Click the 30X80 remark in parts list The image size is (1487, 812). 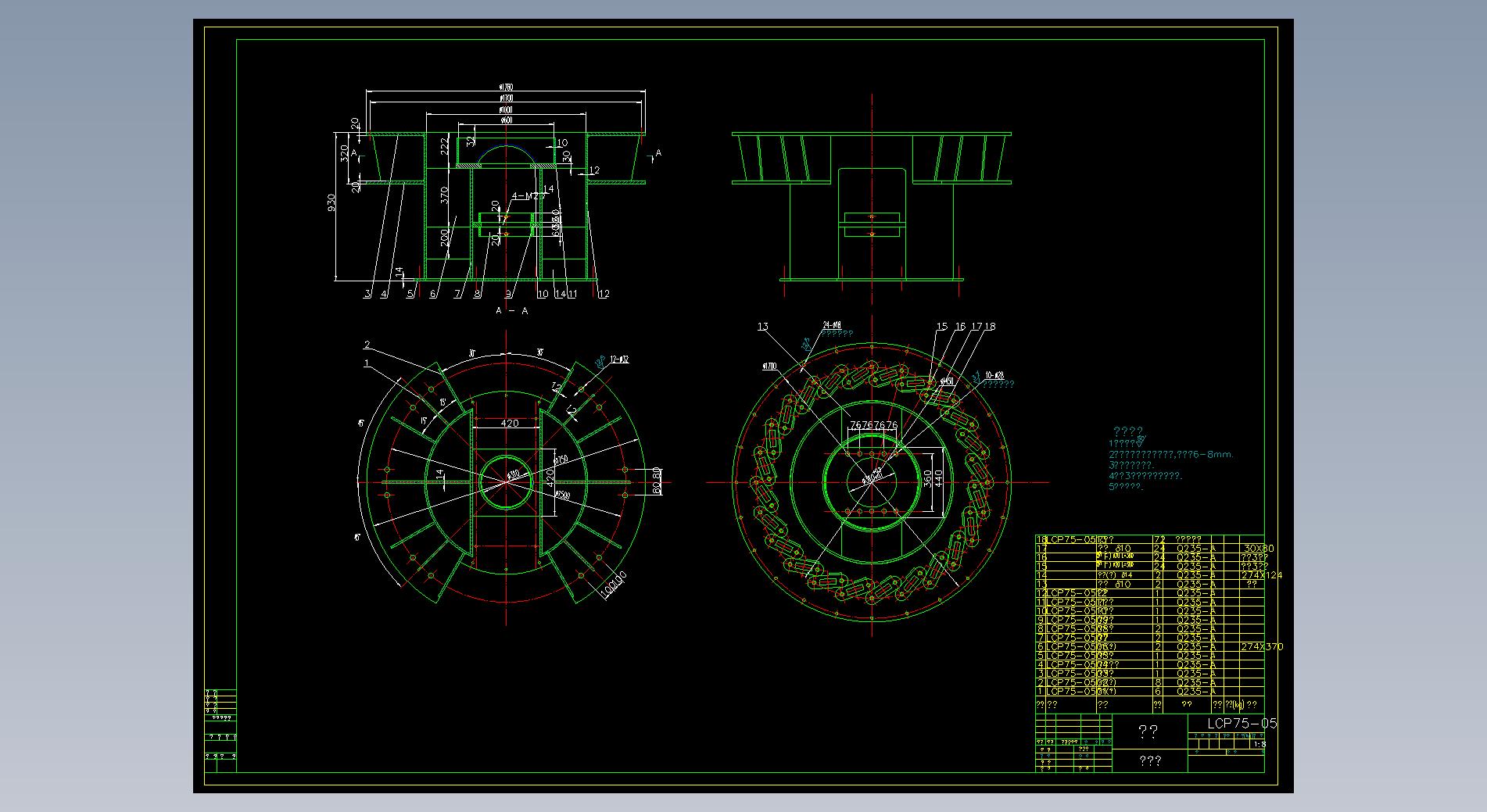1258,549
